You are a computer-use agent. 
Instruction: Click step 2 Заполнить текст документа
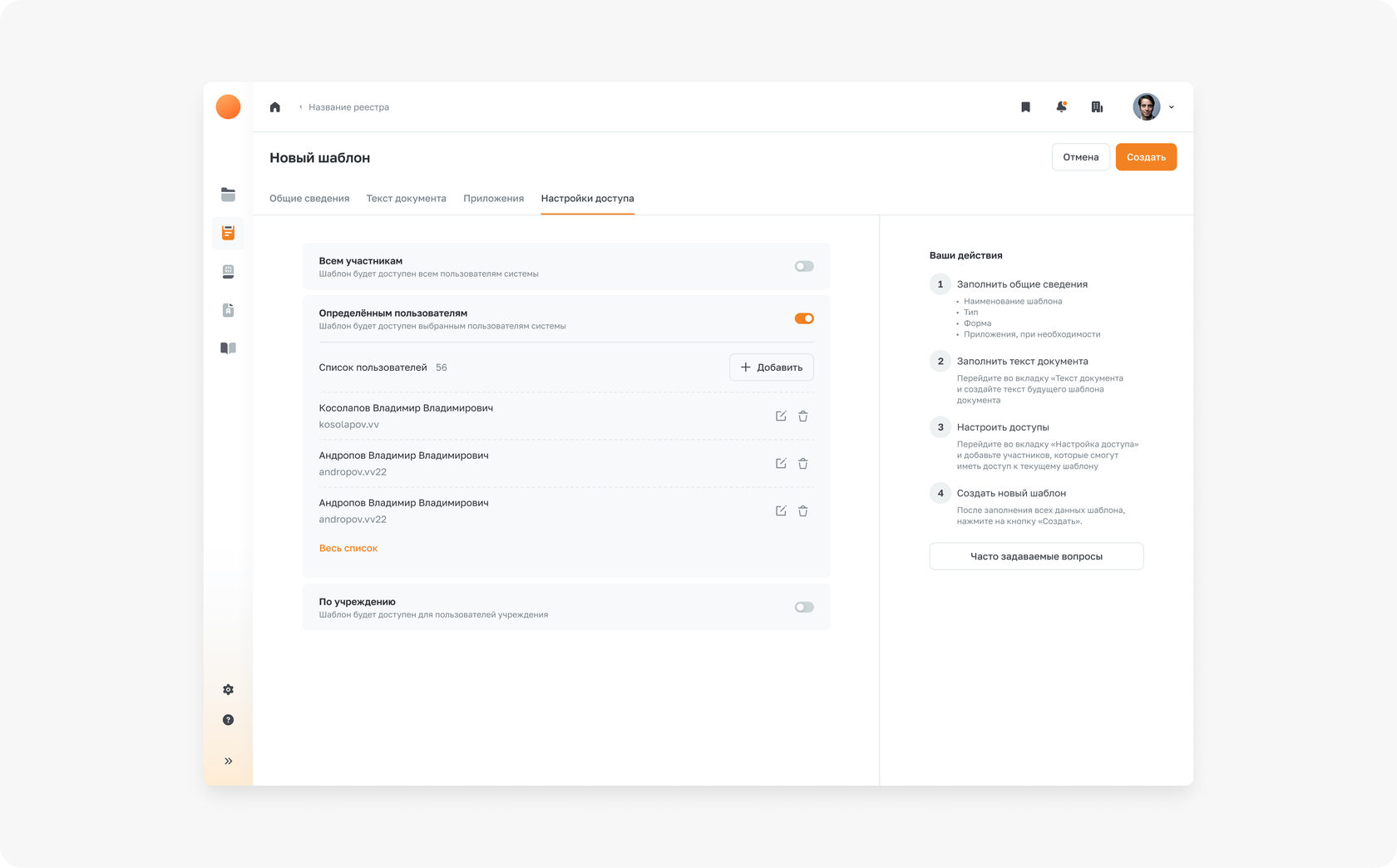(x=1022, y=362)
